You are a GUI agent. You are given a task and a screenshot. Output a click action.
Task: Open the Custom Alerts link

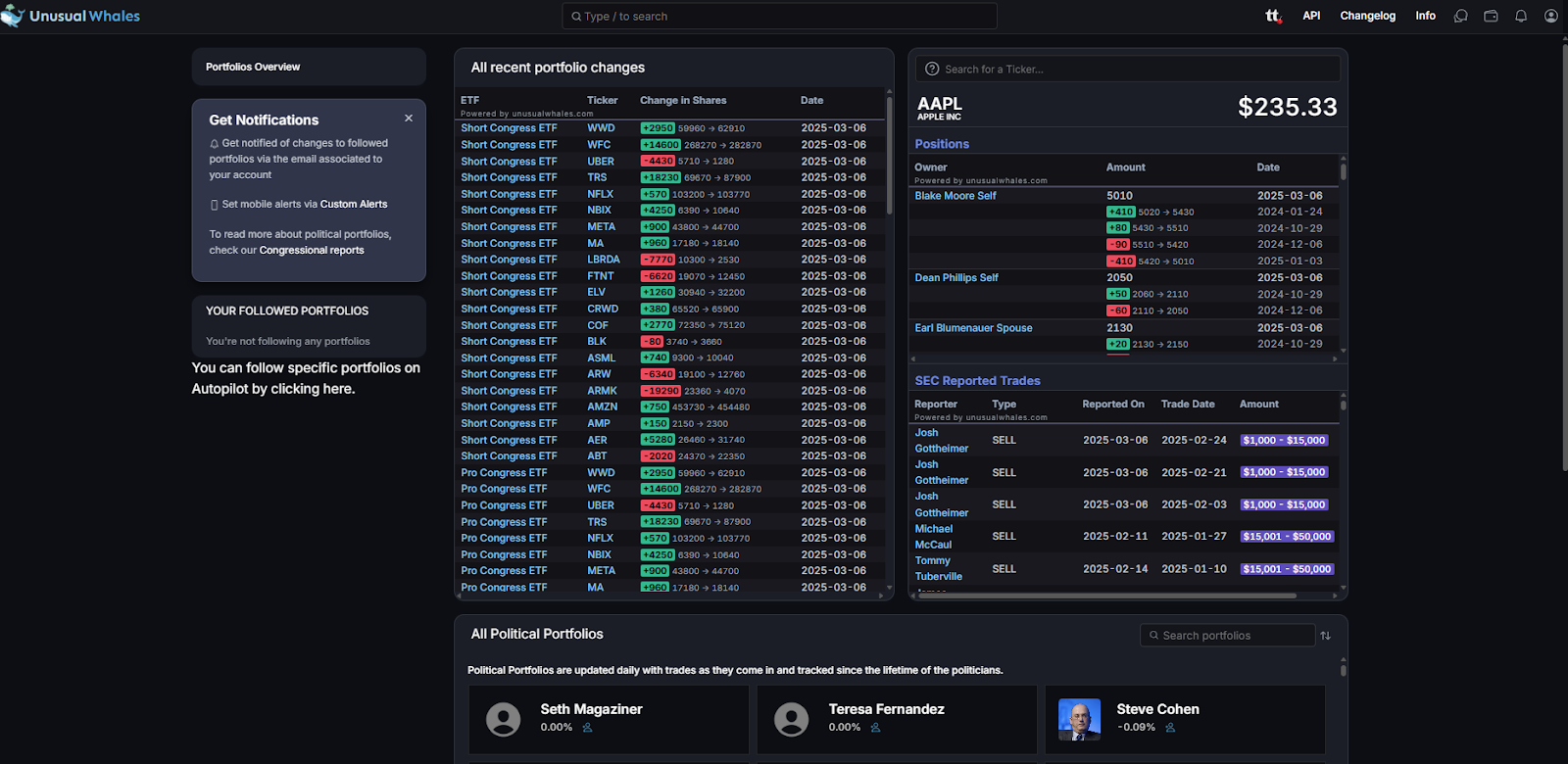point(354,205)
